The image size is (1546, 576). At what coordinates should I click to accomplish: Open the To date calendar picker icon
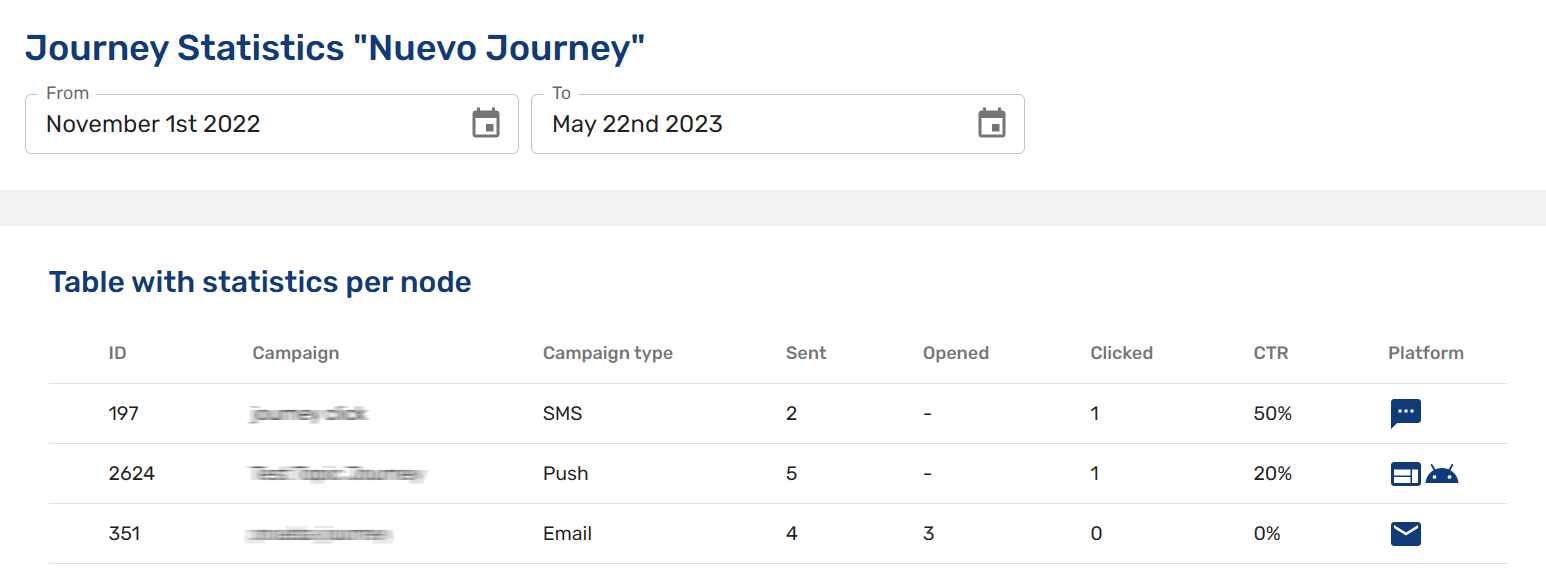[x=992, y=123]
